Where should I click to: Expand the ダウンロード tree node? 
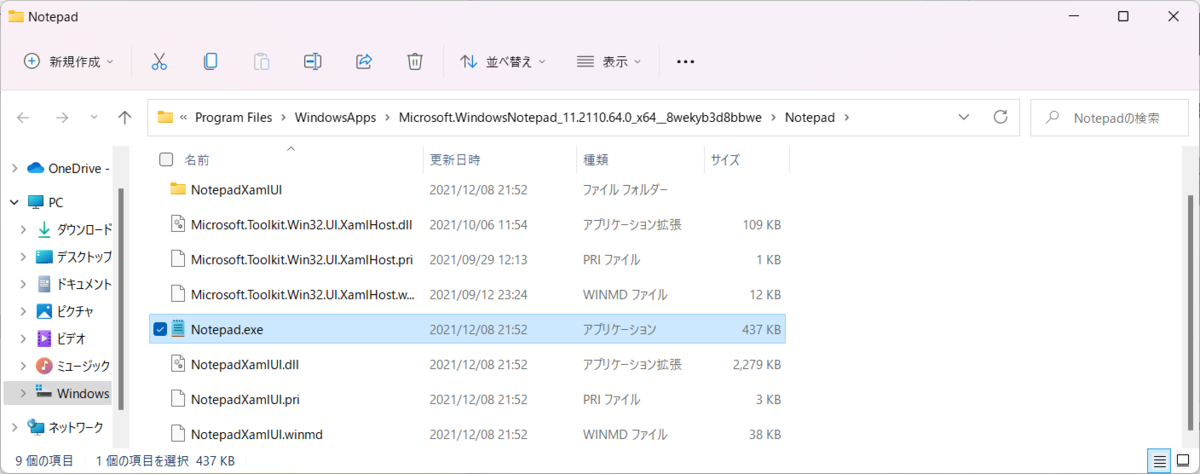[24, 229]
